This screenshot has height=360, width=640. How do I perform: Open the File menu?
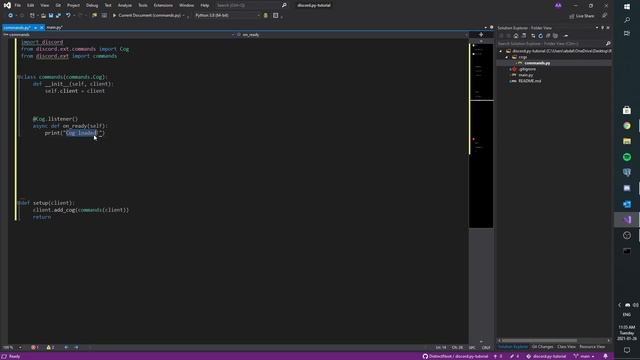tap(18, 5)
